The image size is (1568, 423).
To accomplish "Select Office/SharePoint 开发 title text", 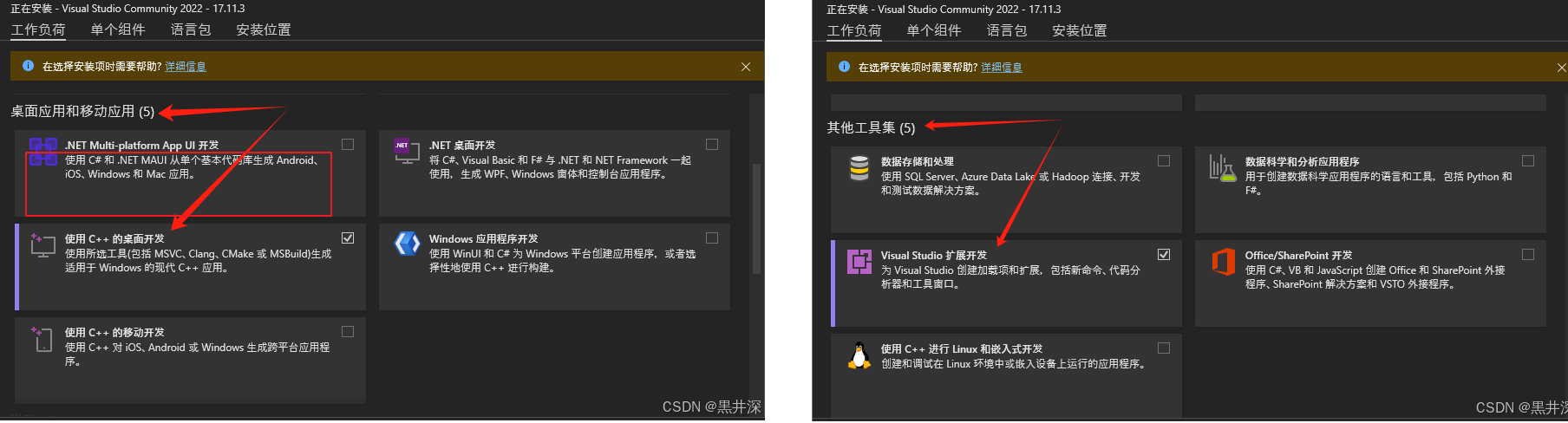I will click(1299, 255).
